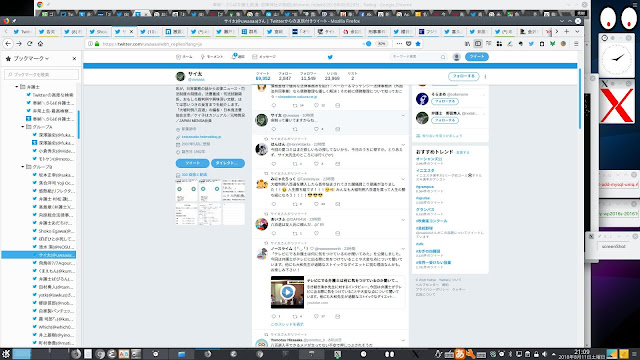Click the Firefox forward arrow
This screenshot has width=640, height=360.
[x=19, y=44]
